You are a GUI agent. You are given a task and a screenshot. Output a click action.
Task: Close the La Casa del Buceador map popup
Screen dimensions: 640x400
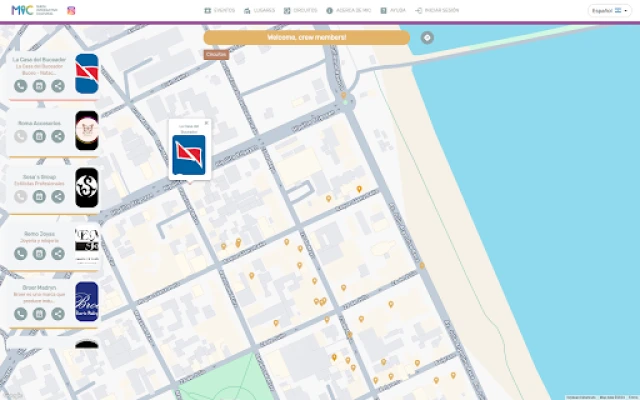point(207,123)
